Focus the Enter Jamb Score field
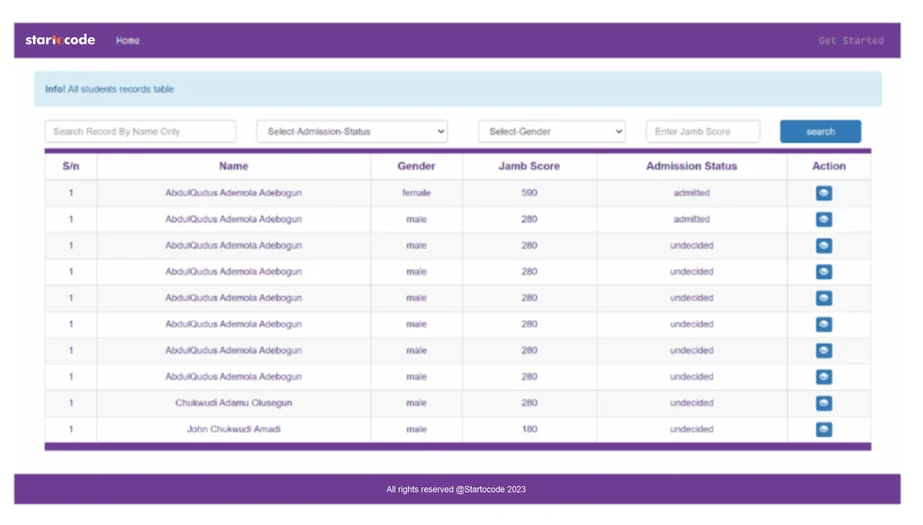The height and width of the screenshot is (525, 923). click(x=703, y=131)
